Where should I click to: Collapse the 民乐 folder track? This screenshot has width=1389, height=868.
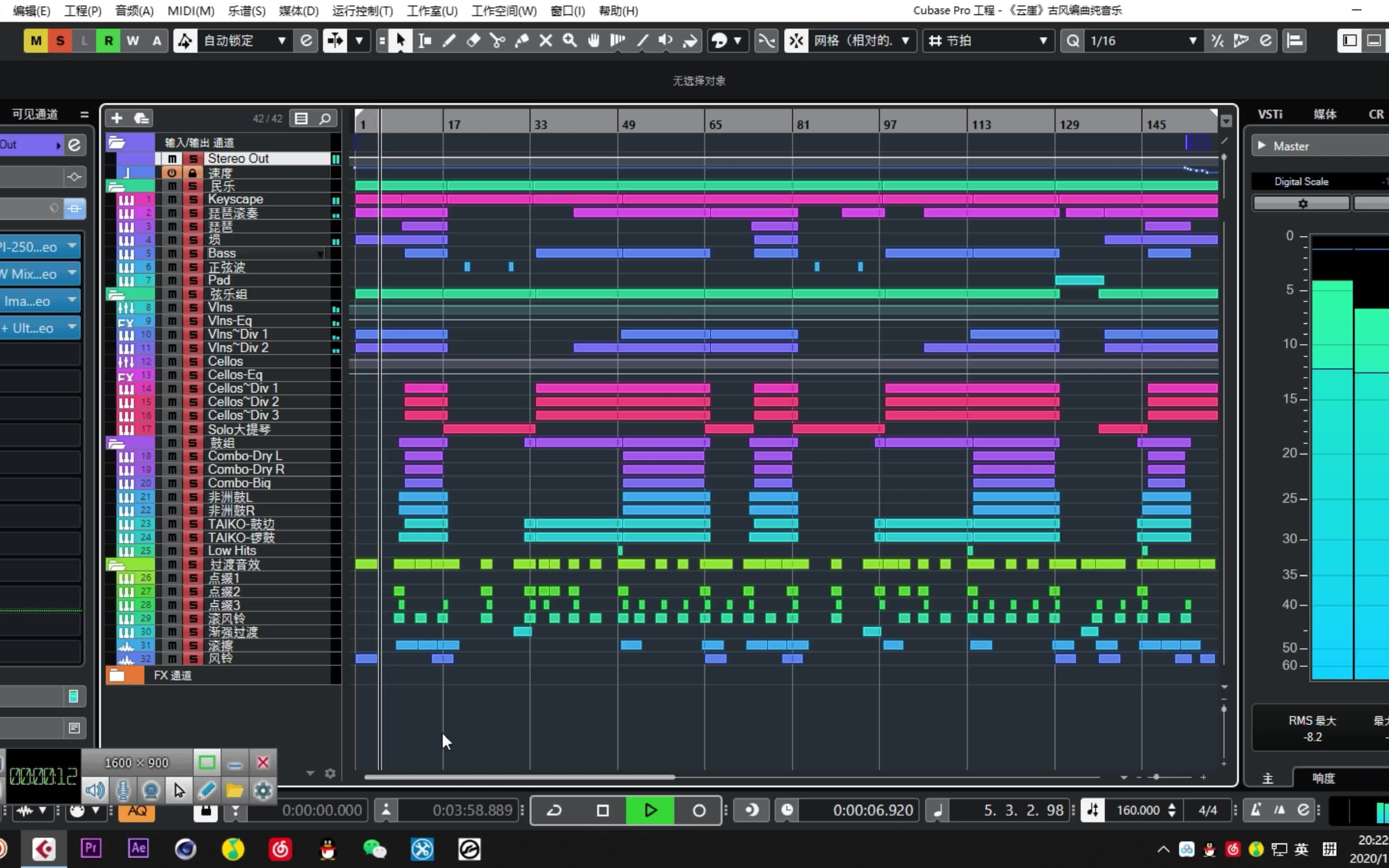tap(117, 186)
